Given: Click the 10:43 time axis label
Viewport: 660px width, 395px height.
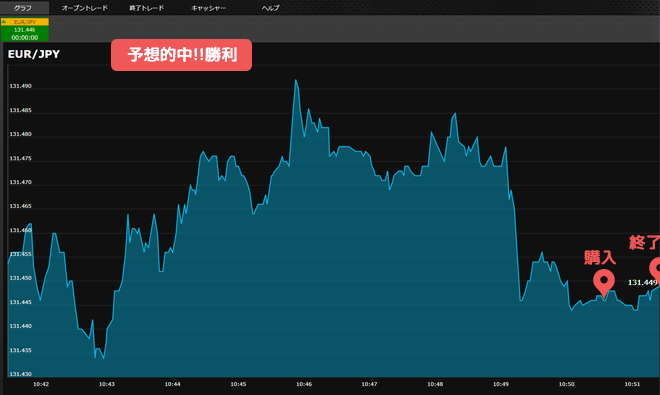Looking at the screenshot, I should (106, 384).
